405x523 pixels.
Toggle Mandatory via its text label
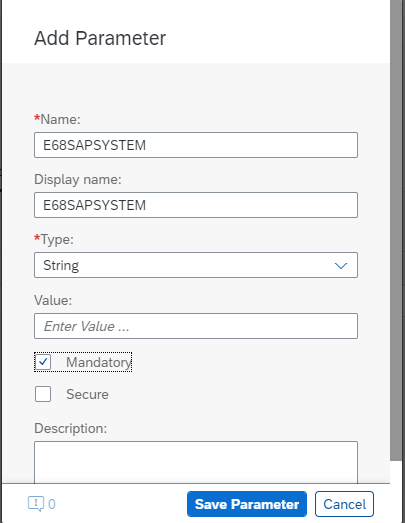coord(98,362)
